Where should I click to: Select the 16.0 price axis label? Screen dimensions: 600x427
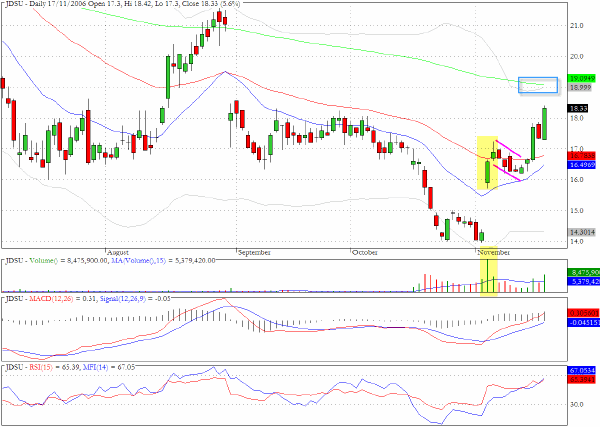576,179
